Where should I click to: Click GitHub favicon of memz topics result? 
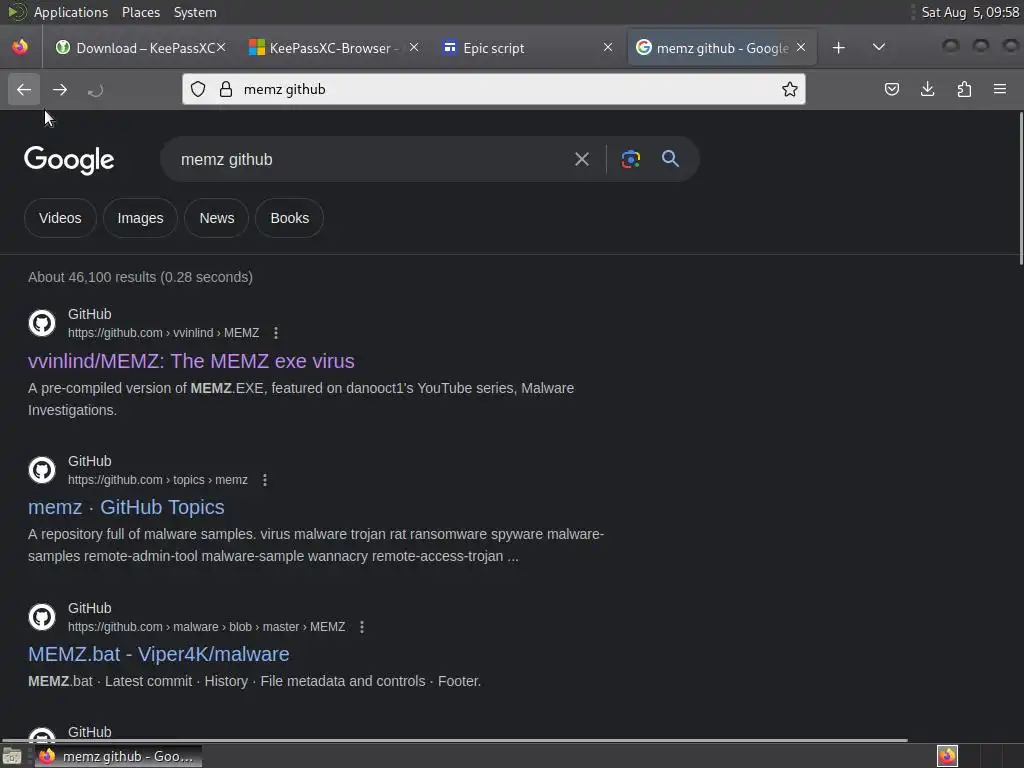[42, 470]
